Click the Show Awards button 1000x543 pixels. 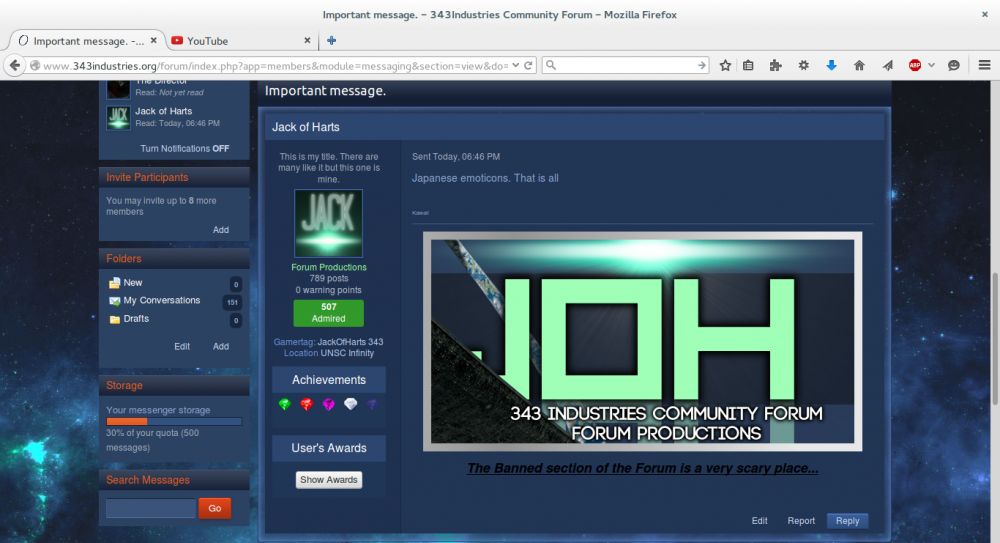pyautogui.click(x=328, y=480)
